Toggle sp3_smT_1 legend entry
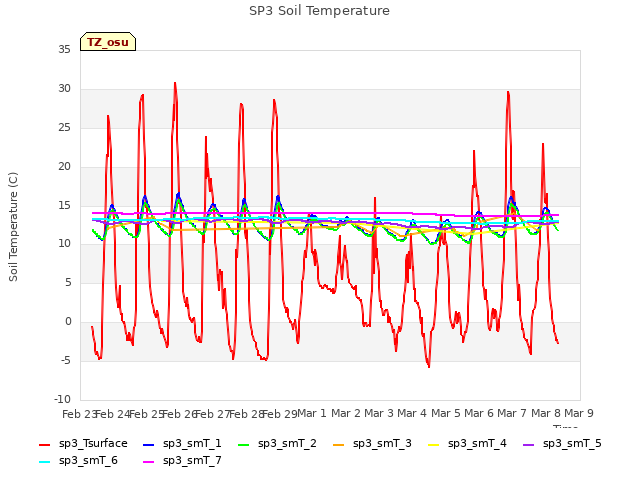The width and height of the screenshot is (640, 480). (182, 443)
